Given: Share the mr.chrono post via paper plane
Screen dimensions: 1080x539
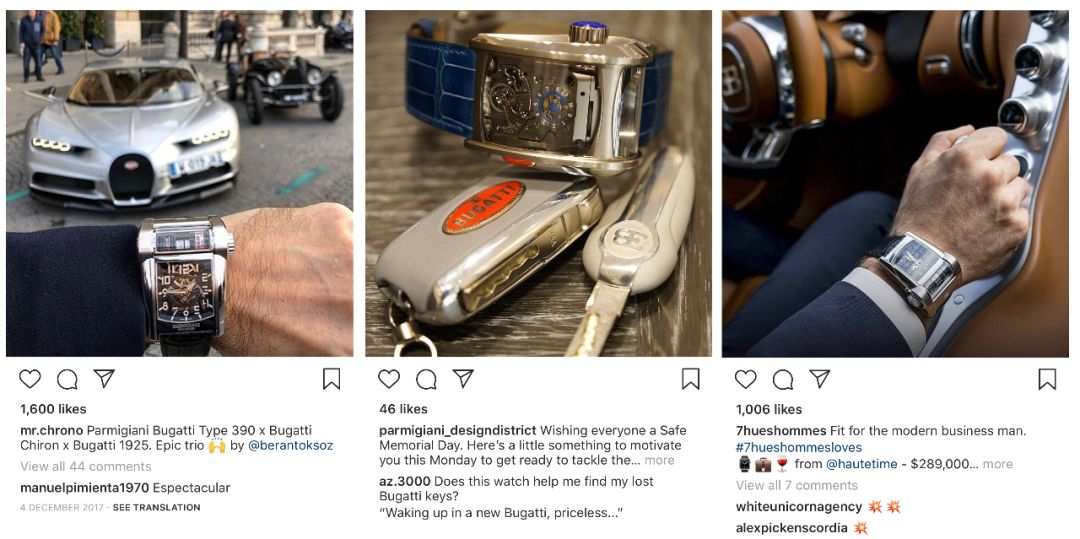Looking at the screenshot, I should click(x=103, y=378).
